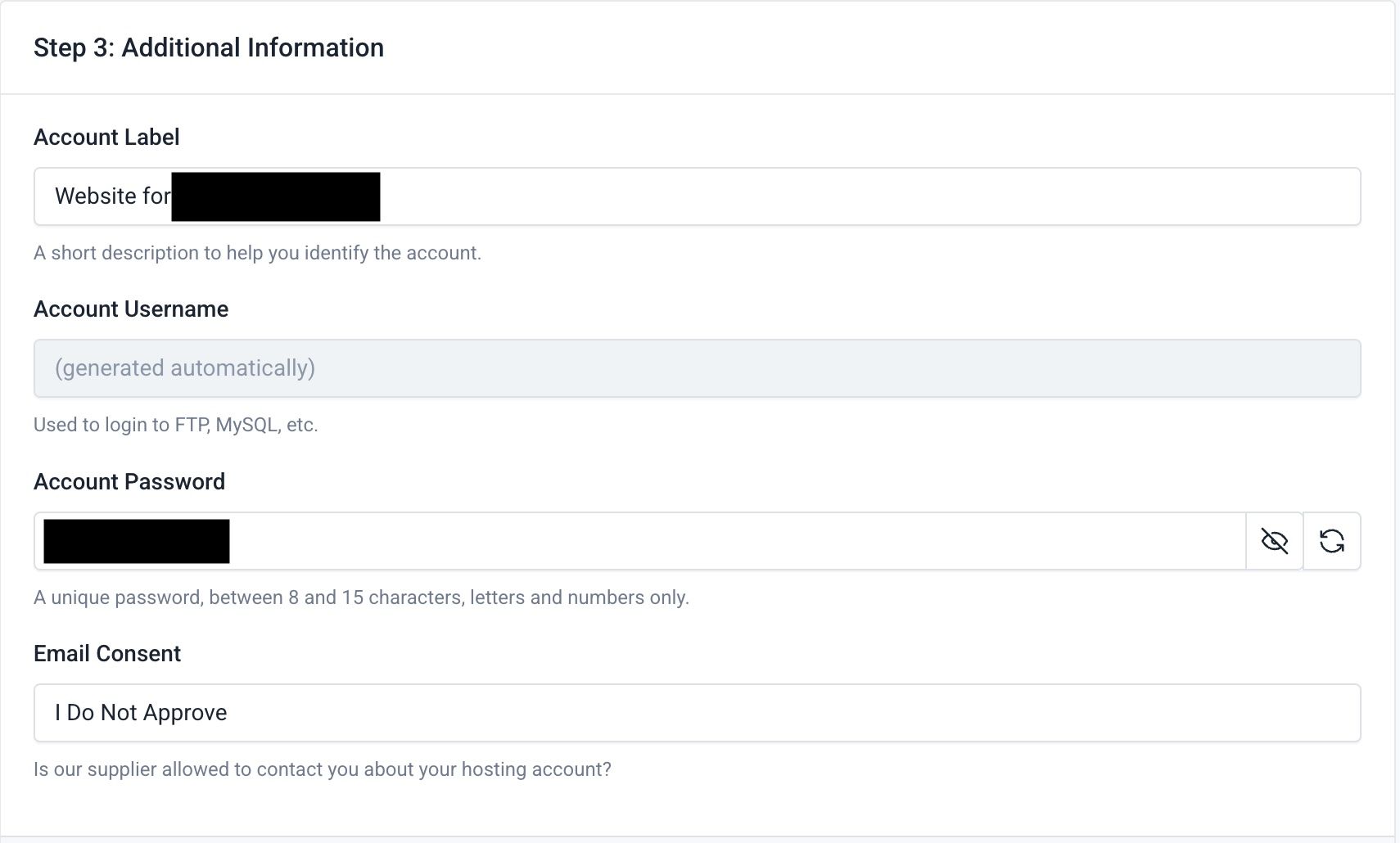Image resolution: width=1400 pixels, height=843 pixels.
Task: Click the 'Email Consent' field label
Action: (x=107, y=653)
